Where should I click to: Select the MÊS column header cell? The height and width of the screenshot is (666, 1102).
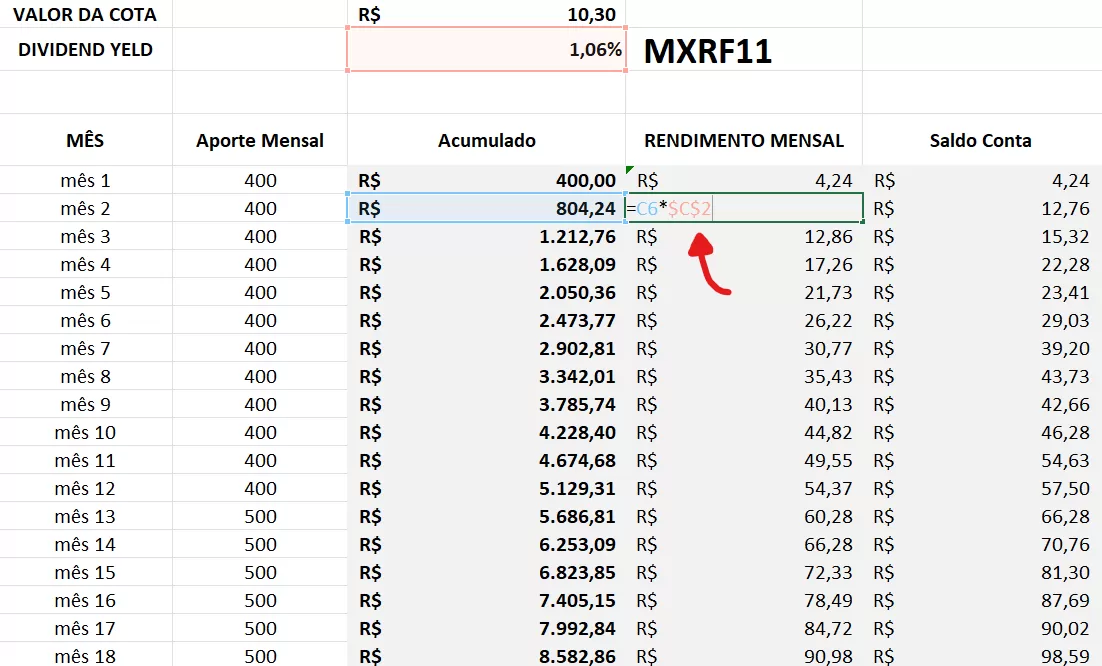point(85,141)
